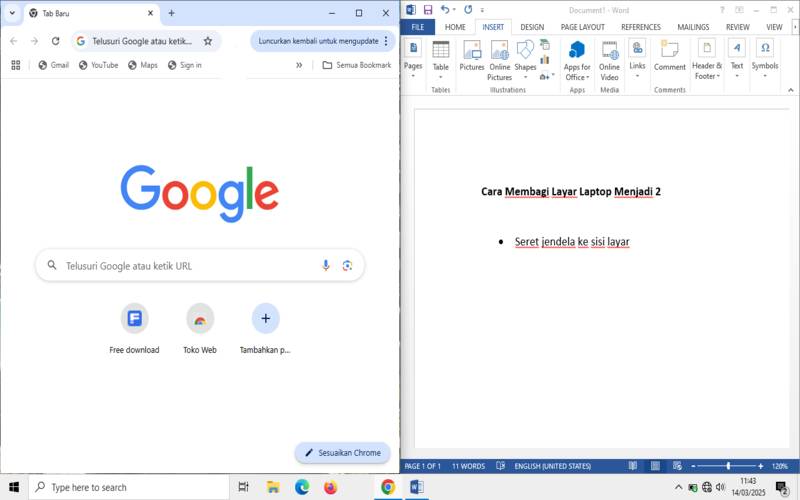Open the Free download shortcut tile

point(134,329)
